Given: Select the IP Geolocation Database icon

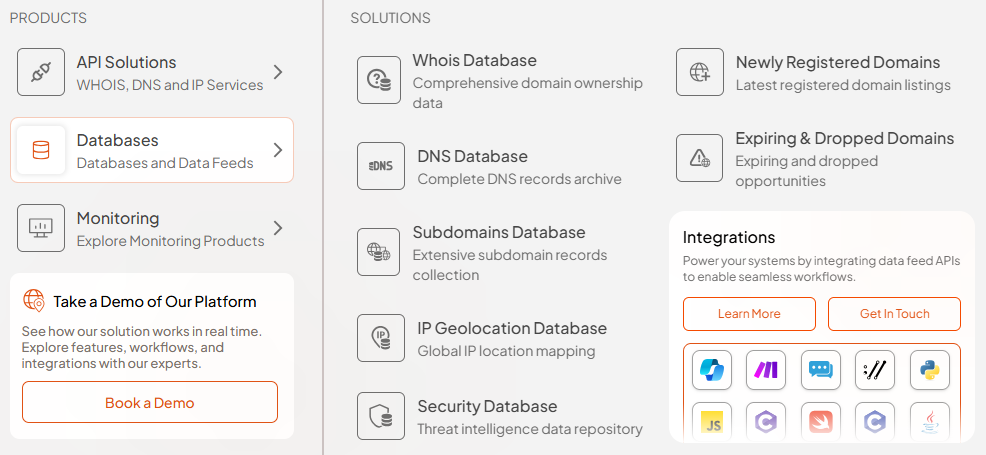Looking at the screenshot, I should tap(380, 338).
